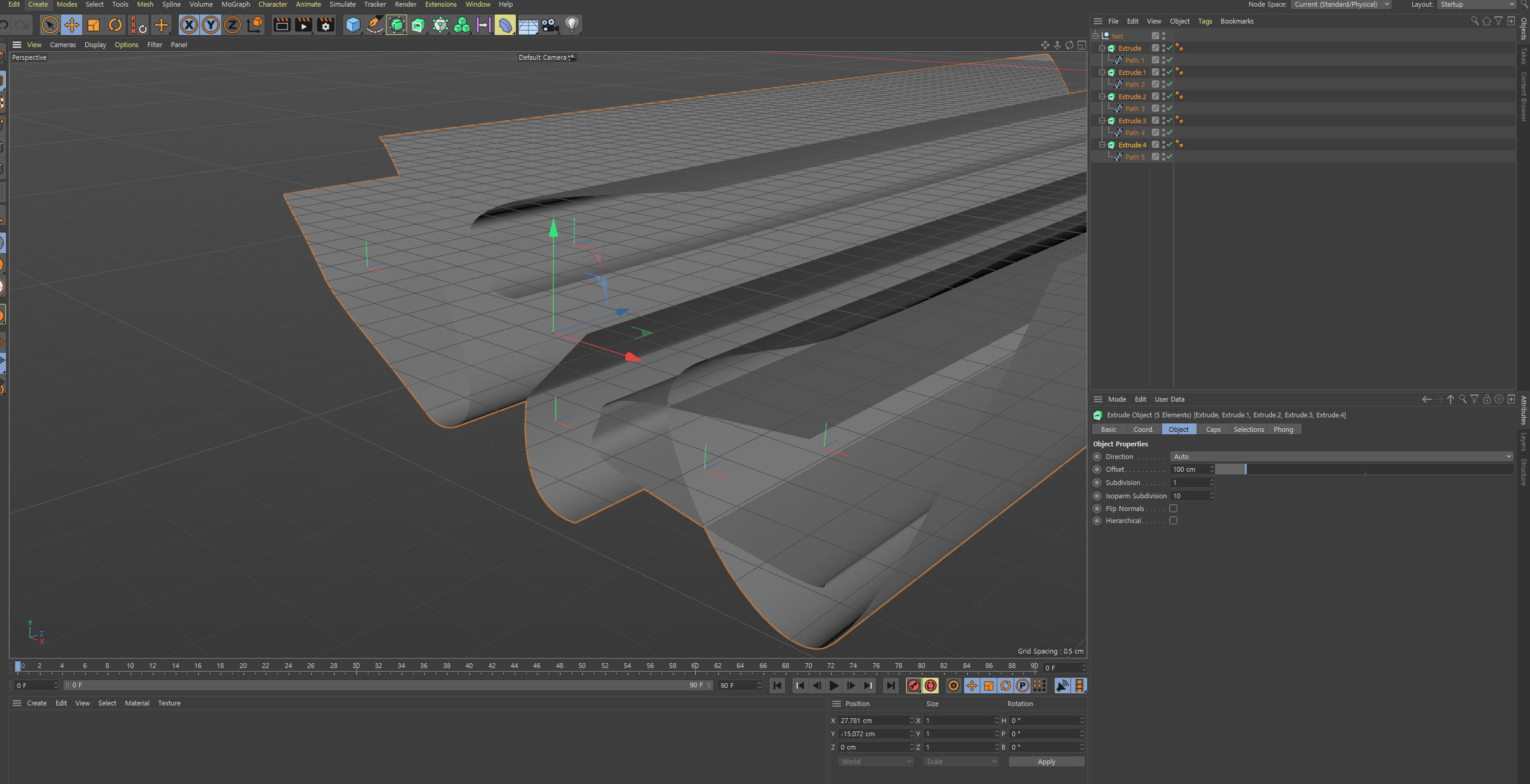Screen dimensions: 1530x784
Task: Open Object Manager Tags menu
Action: click(x=1205, y=21)
